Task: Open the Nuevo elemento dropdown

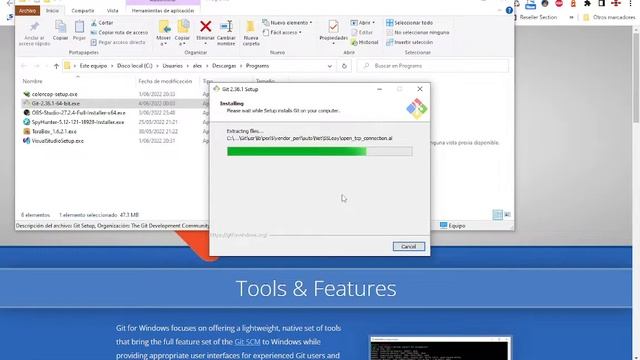Action: tap(287, 23)
